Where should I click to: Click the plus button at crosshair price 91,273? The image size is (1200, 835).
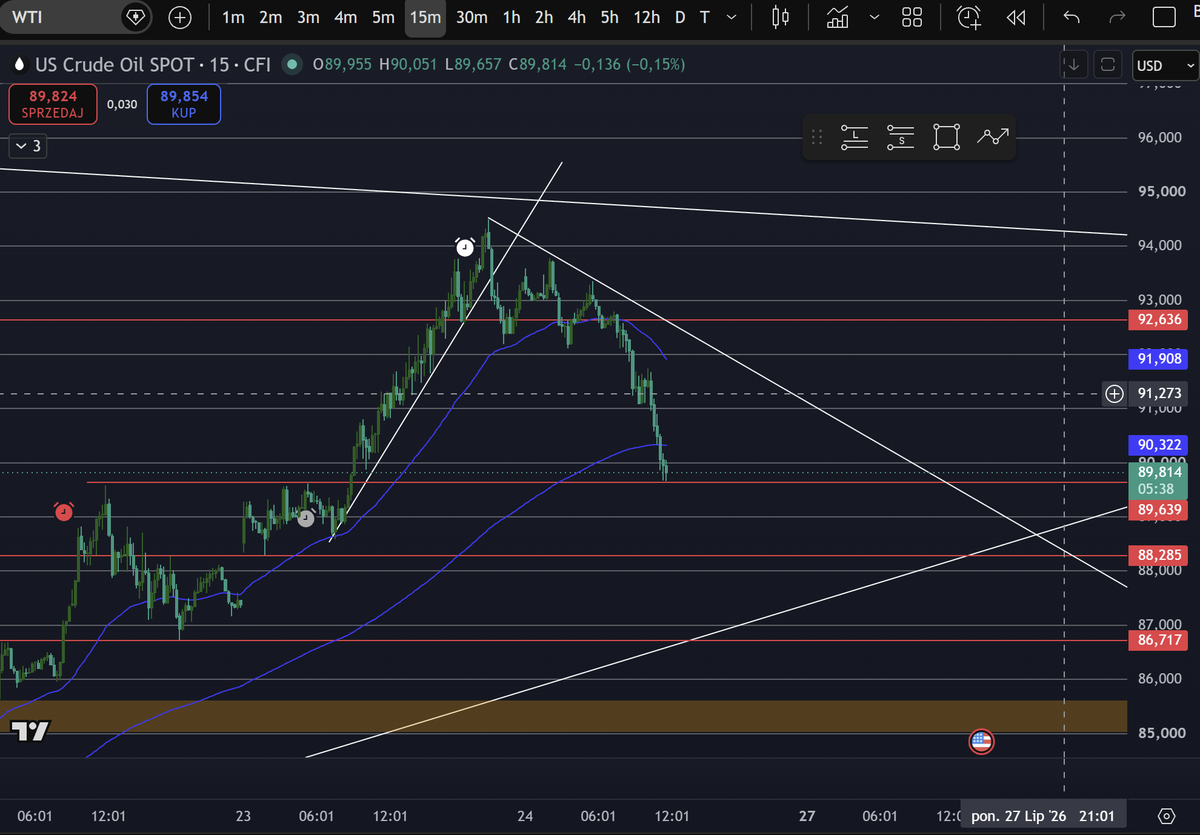[1114, 394]
